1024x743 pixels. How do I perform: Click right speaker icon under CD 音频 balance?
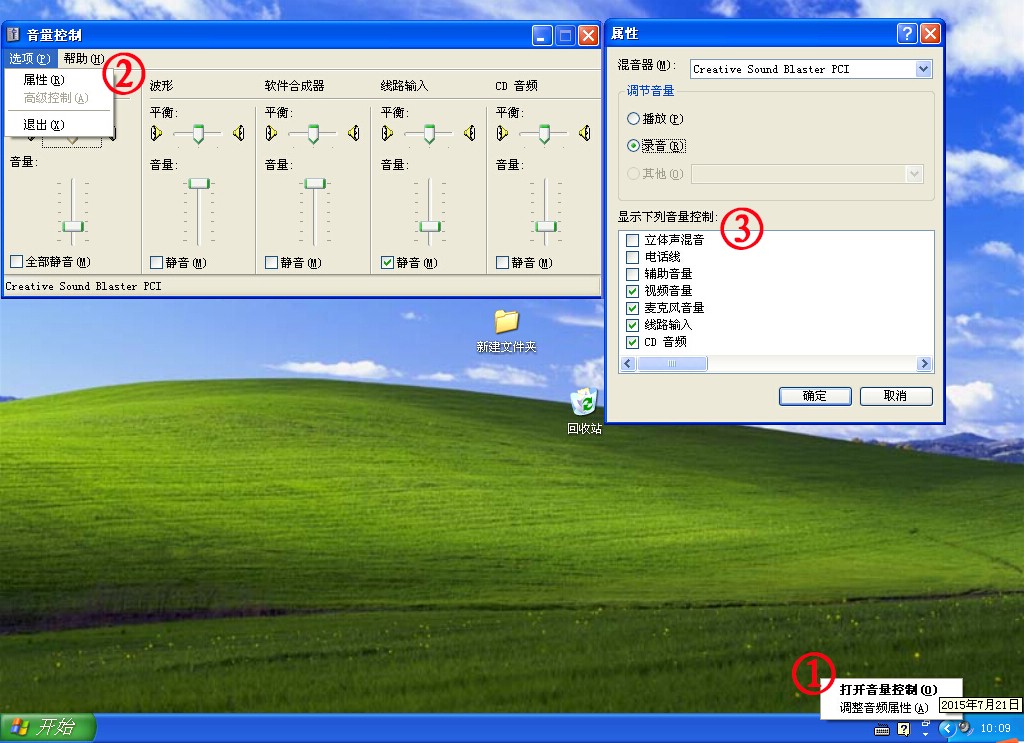click(584, 133)
